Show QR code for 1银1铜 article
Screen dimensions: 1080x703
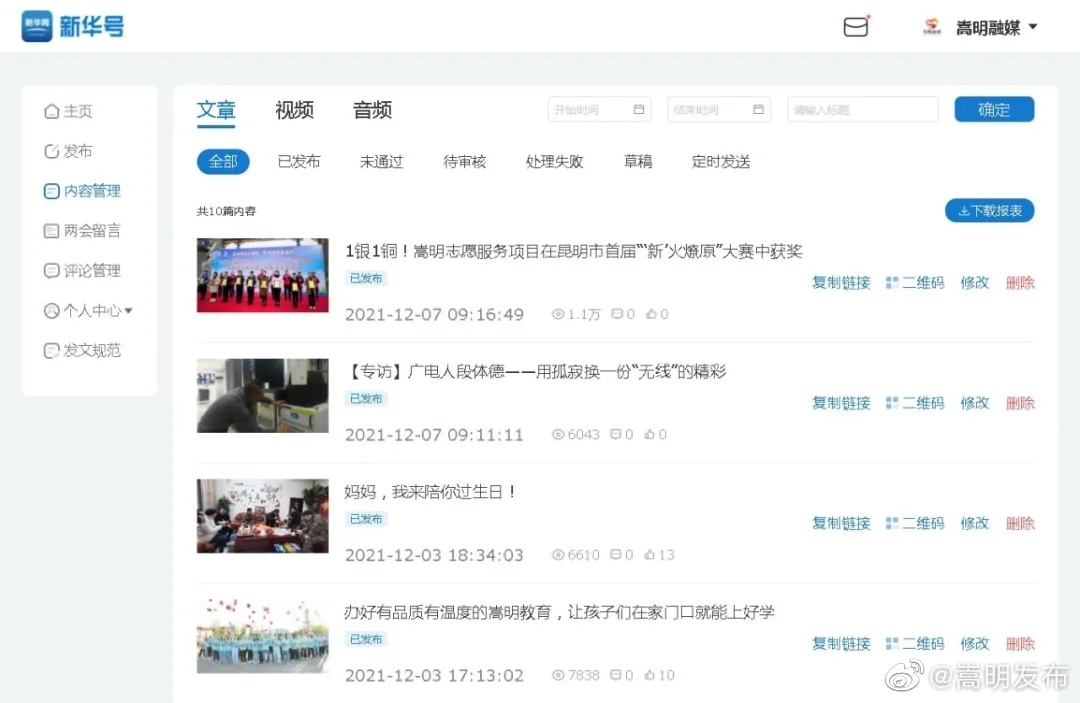point(915,282)
